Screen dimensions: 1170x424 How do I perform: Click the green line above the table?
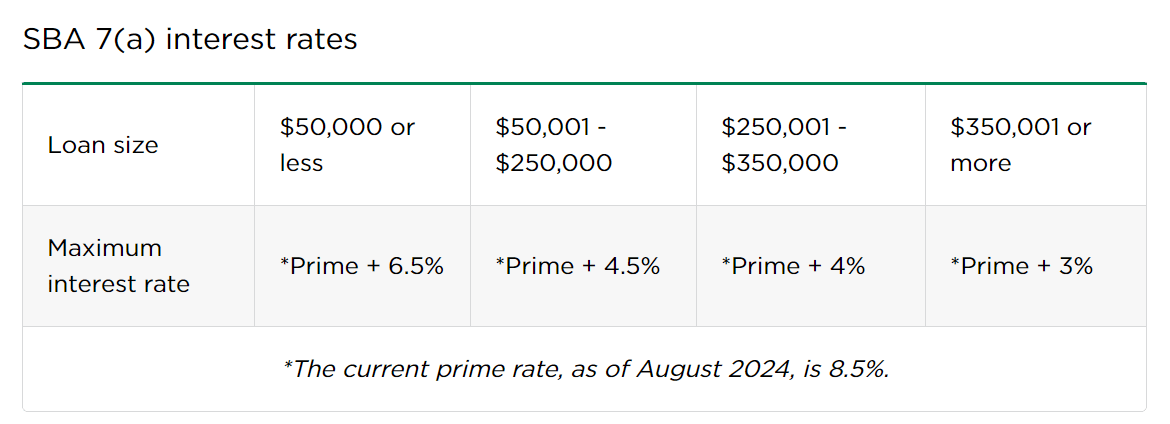[x=584, y=84]
